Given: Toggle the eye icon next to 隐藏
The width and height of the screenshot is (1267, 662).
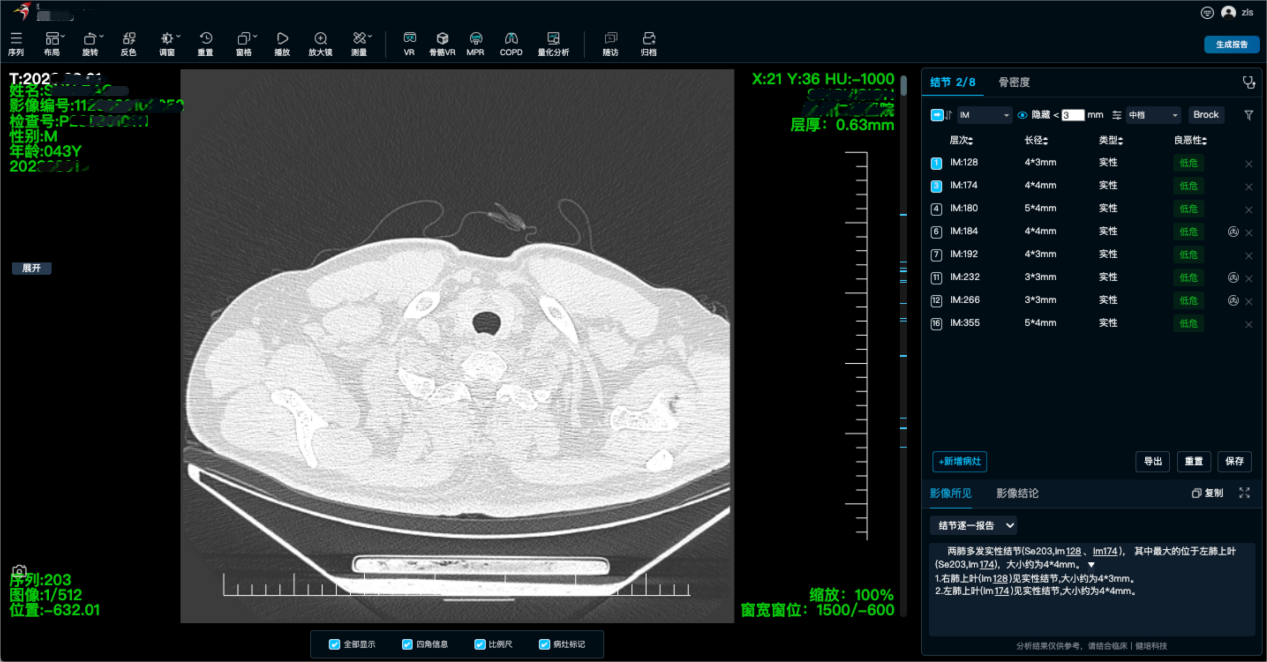Looking at the screenshot, I should pyautogui.click(x=1022, y=115).
